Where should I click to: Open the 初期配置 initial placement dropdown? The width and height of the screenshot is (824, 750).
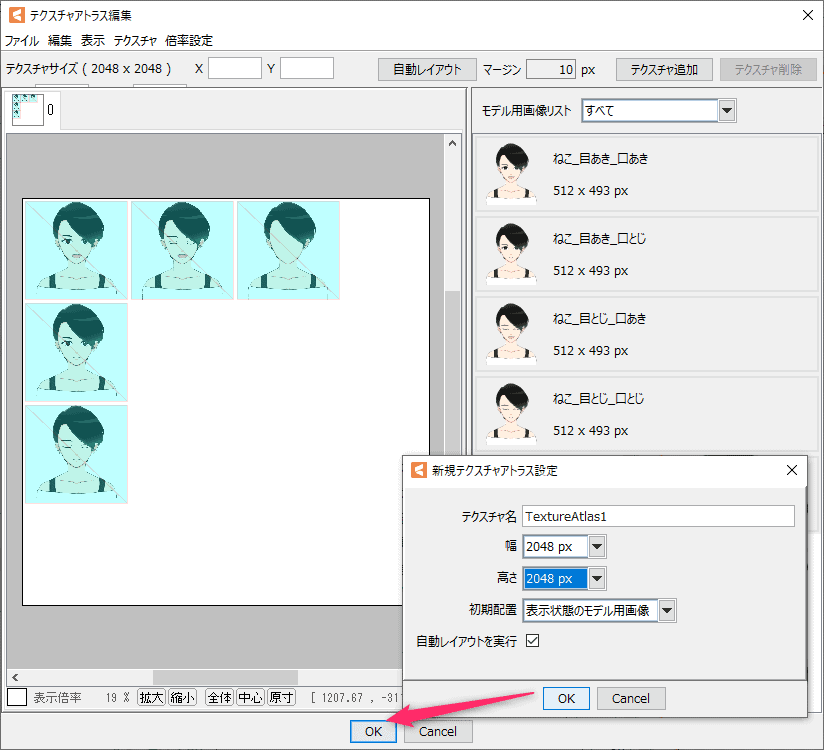coord(667,610)
